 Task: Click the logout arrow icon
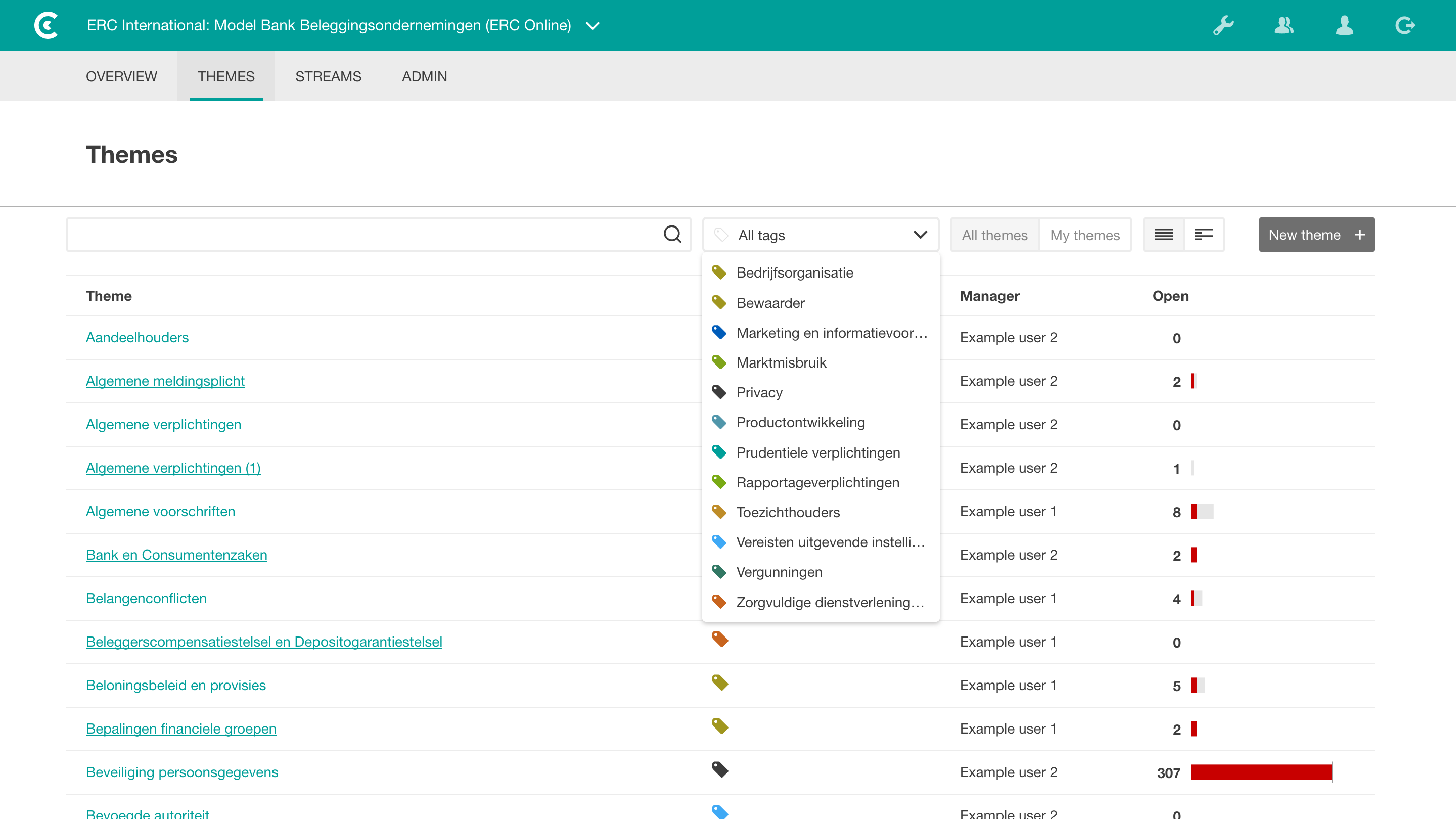pos(1404,25)
